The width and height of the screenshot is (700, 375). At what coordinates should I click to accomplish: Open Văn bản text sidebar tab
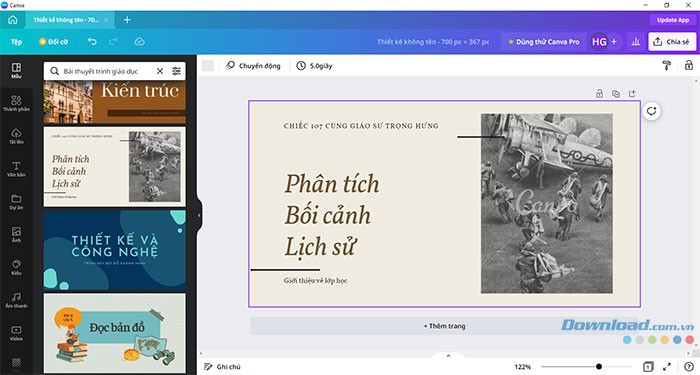click(x=16, y=169)
